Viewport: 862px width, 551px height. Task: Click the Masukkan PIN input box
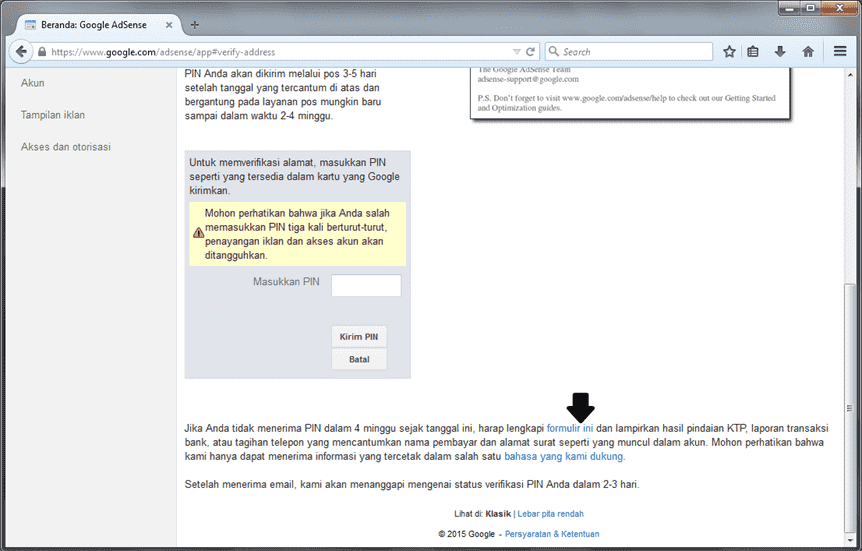click(366, 285)
